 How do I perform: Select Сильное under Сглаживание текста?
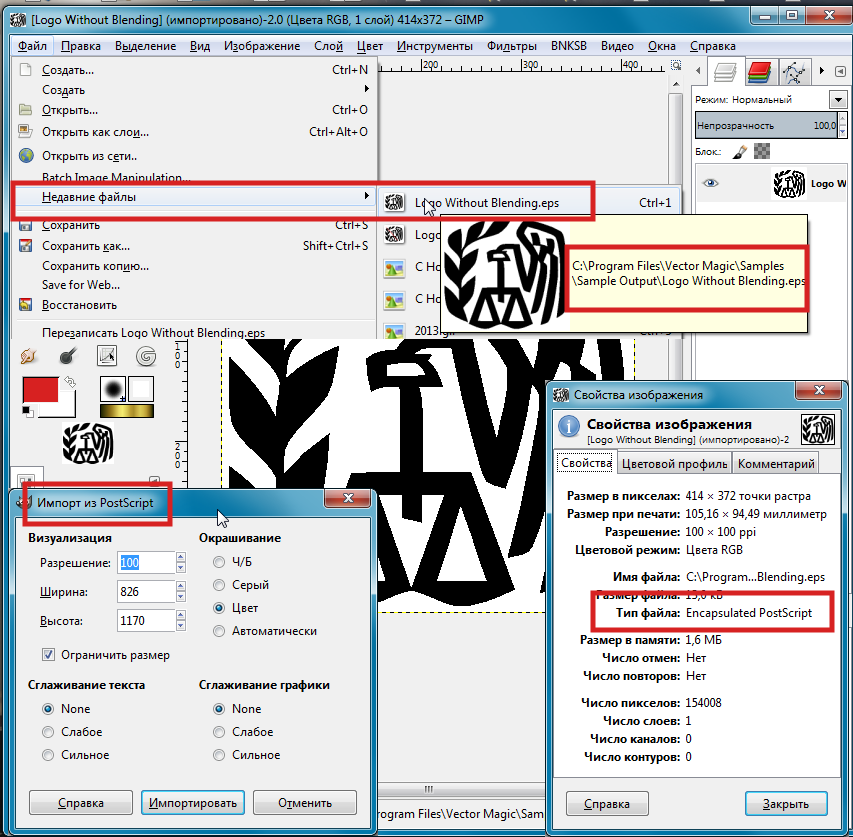48,755
